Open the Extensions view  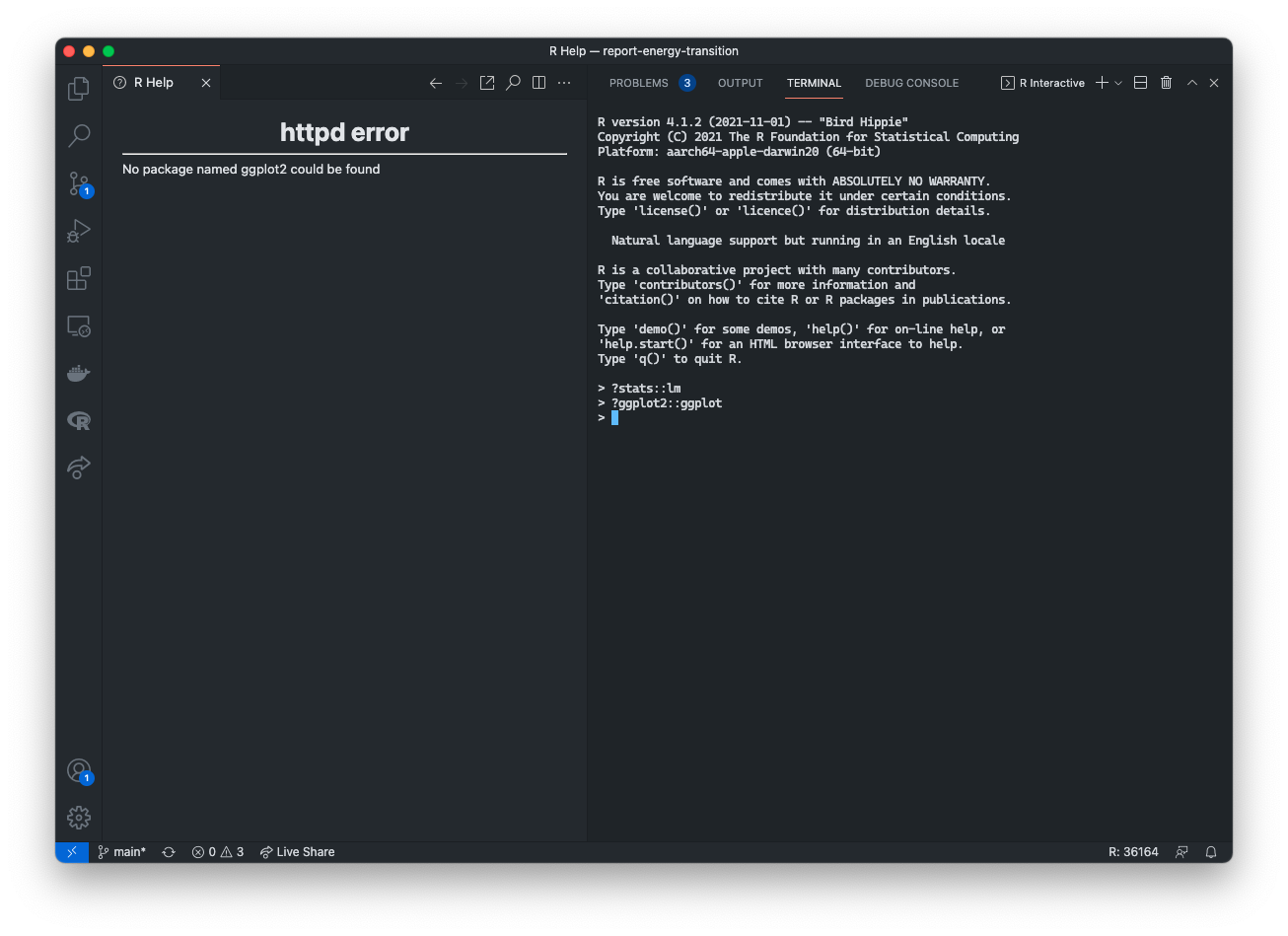pos(78,278)
